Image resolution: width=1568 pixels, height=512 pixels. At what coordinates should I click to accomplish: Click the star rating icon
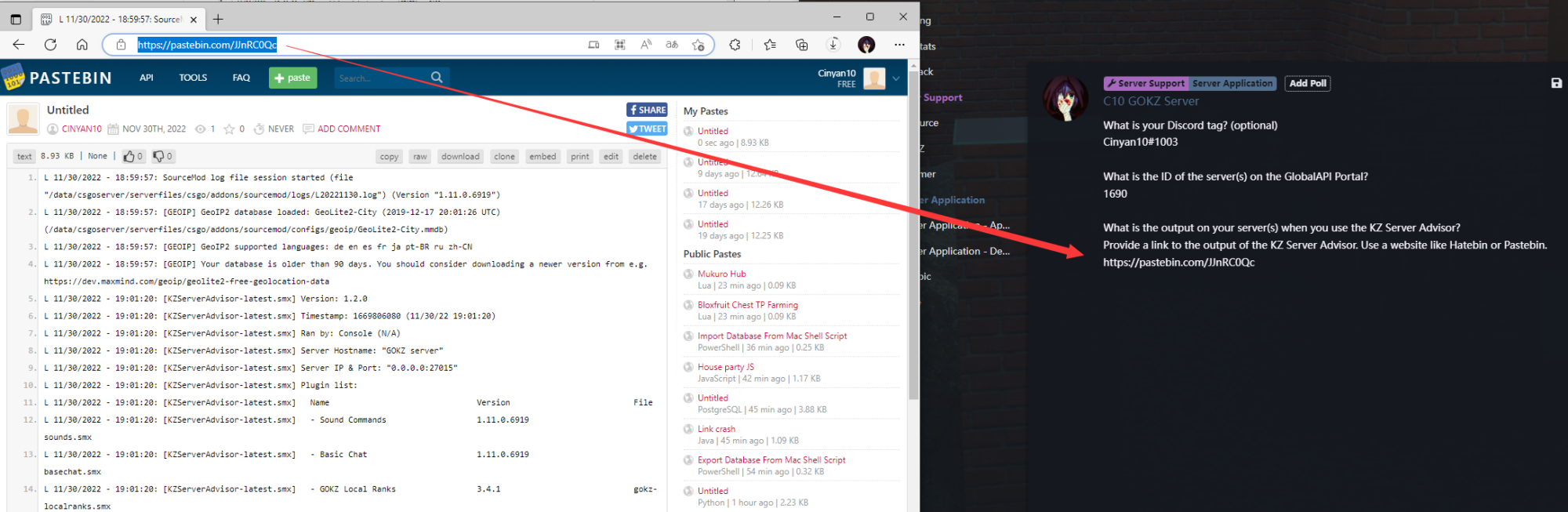229,129
